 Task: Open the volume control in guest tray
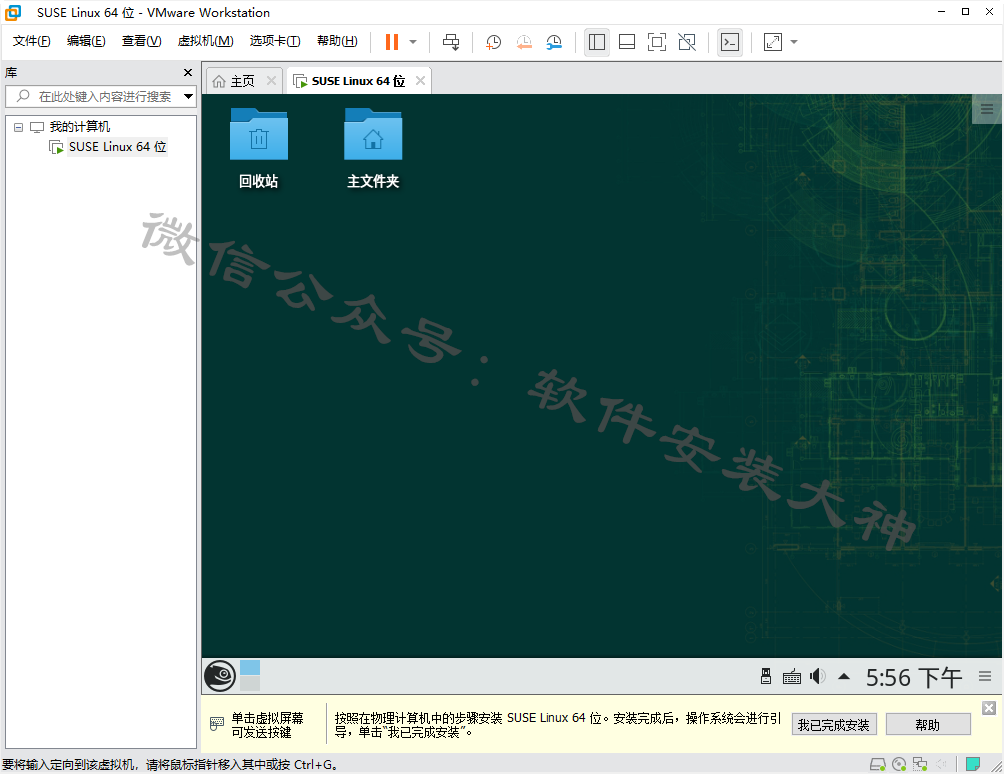(818, 676)
